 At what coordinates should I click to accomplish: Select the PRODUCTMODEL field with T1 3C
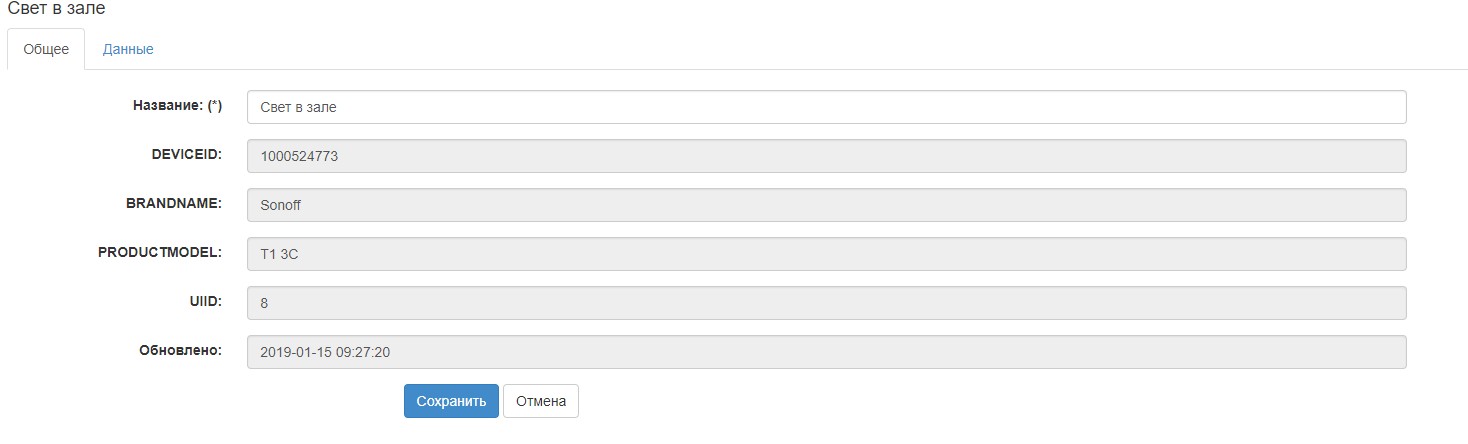[826, 254]
